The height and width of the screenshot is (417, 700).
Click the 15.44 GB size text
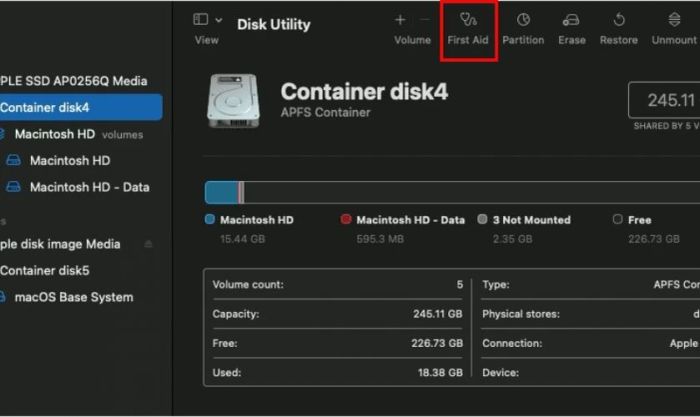tap(242, 239)
